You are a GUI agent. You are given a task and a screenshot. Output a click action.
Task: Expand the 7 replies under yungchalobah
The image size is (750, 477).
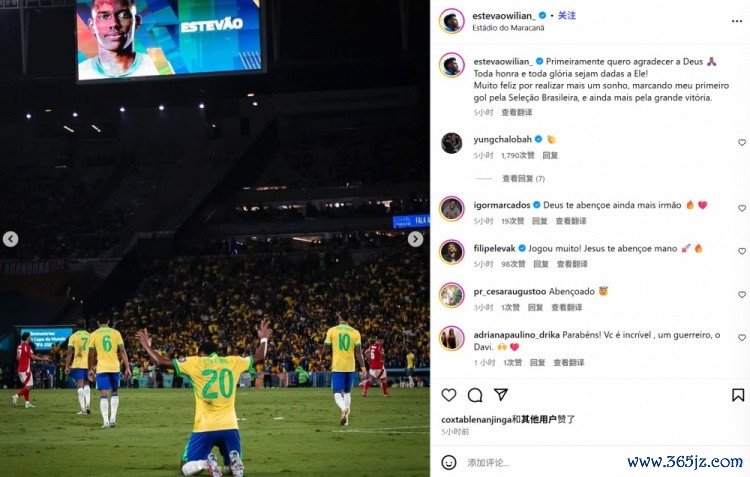523,178
